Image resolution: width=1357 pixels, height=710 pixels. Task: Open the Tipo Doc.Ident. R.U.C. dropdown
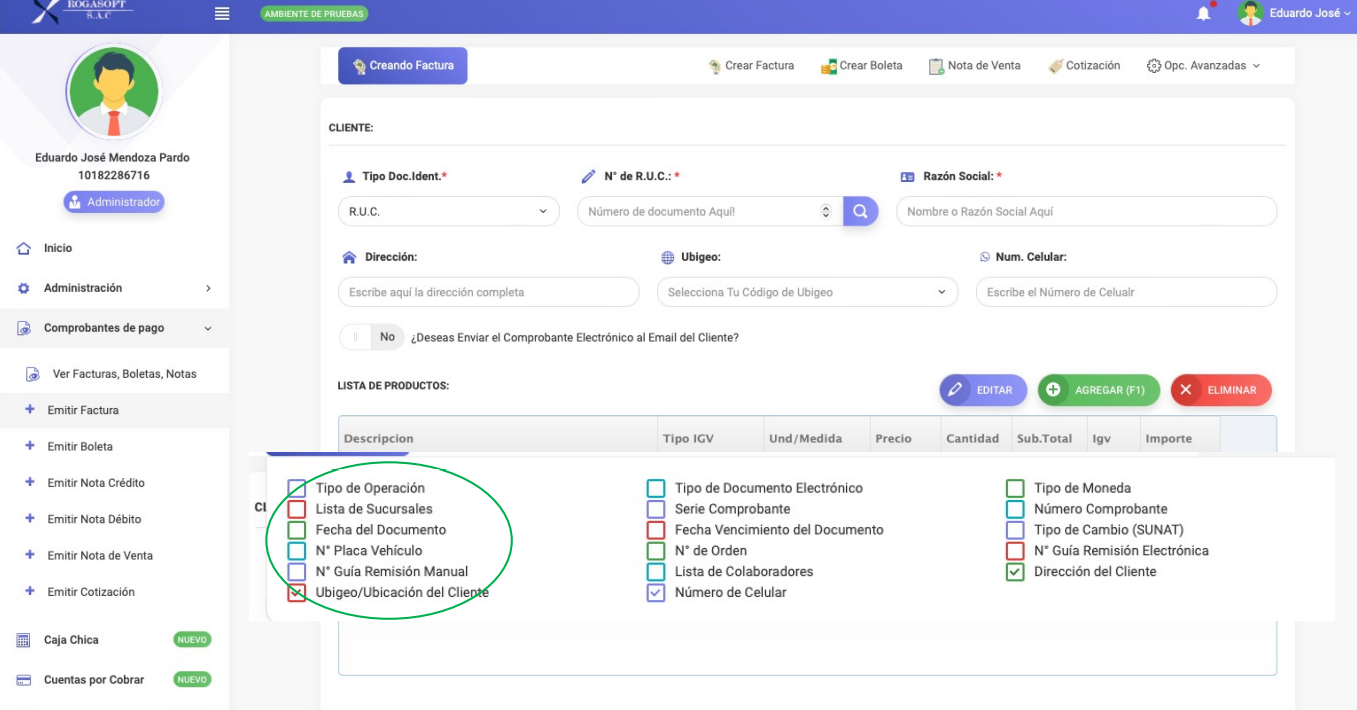coord(448,212)
